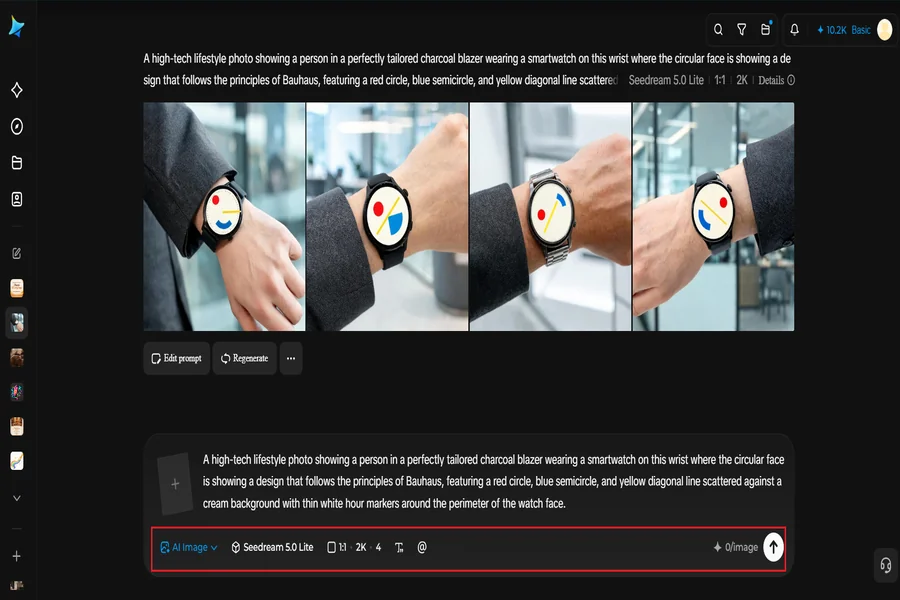900x600 pixels.
Task: Open the first generated watch image
Action: pyautogui.click(x=224, y=216)
